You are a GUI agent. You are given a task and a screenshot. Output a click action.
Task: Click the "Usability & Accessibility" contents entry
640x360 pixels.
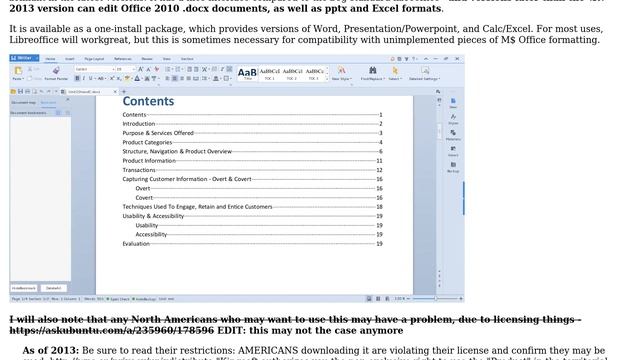[x=153, y=216]
